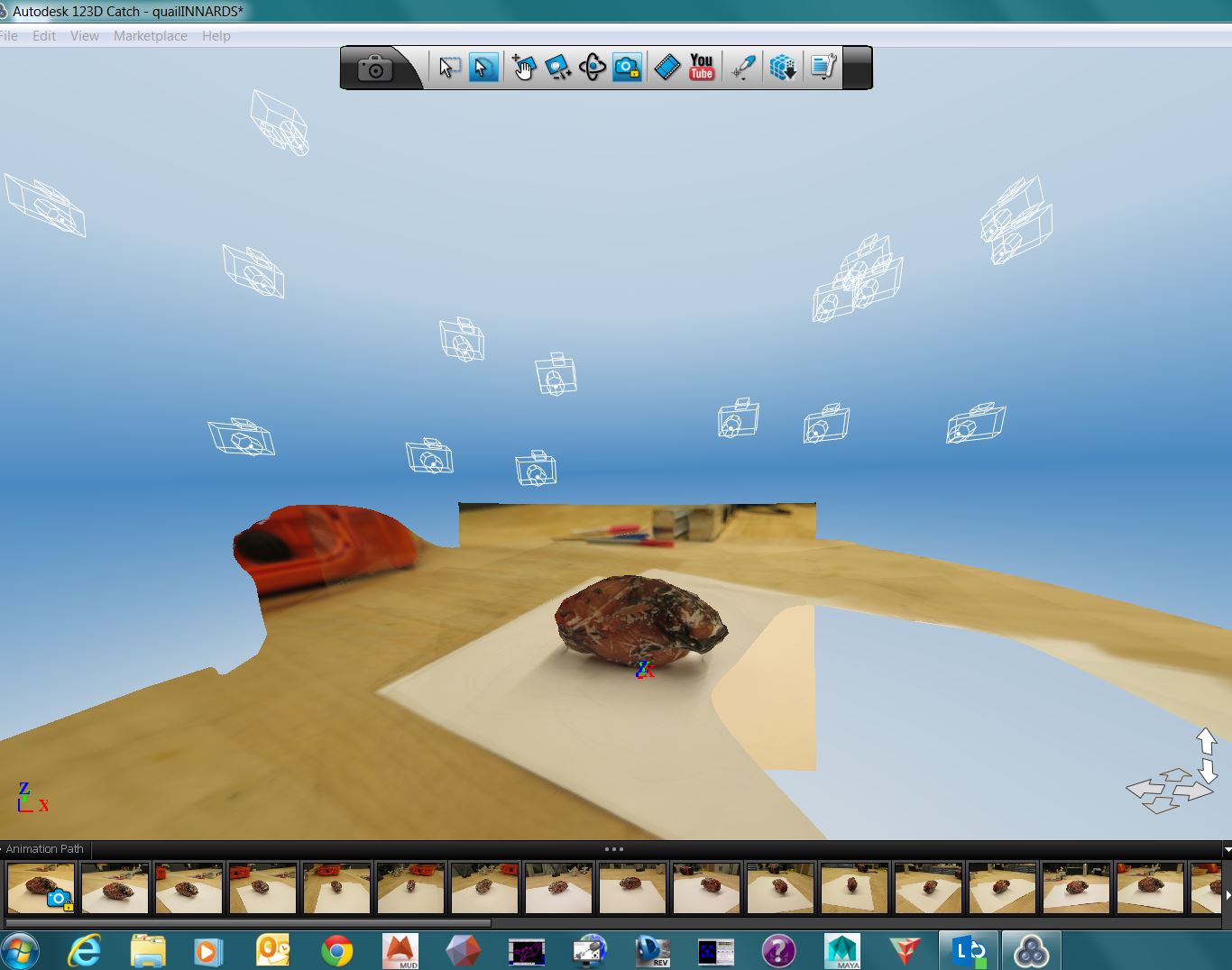The height and width of the screenshot is (970, 1232).
Task: Open the Windows Start menu
Action: pyautogui.click(x=19, y=951)
